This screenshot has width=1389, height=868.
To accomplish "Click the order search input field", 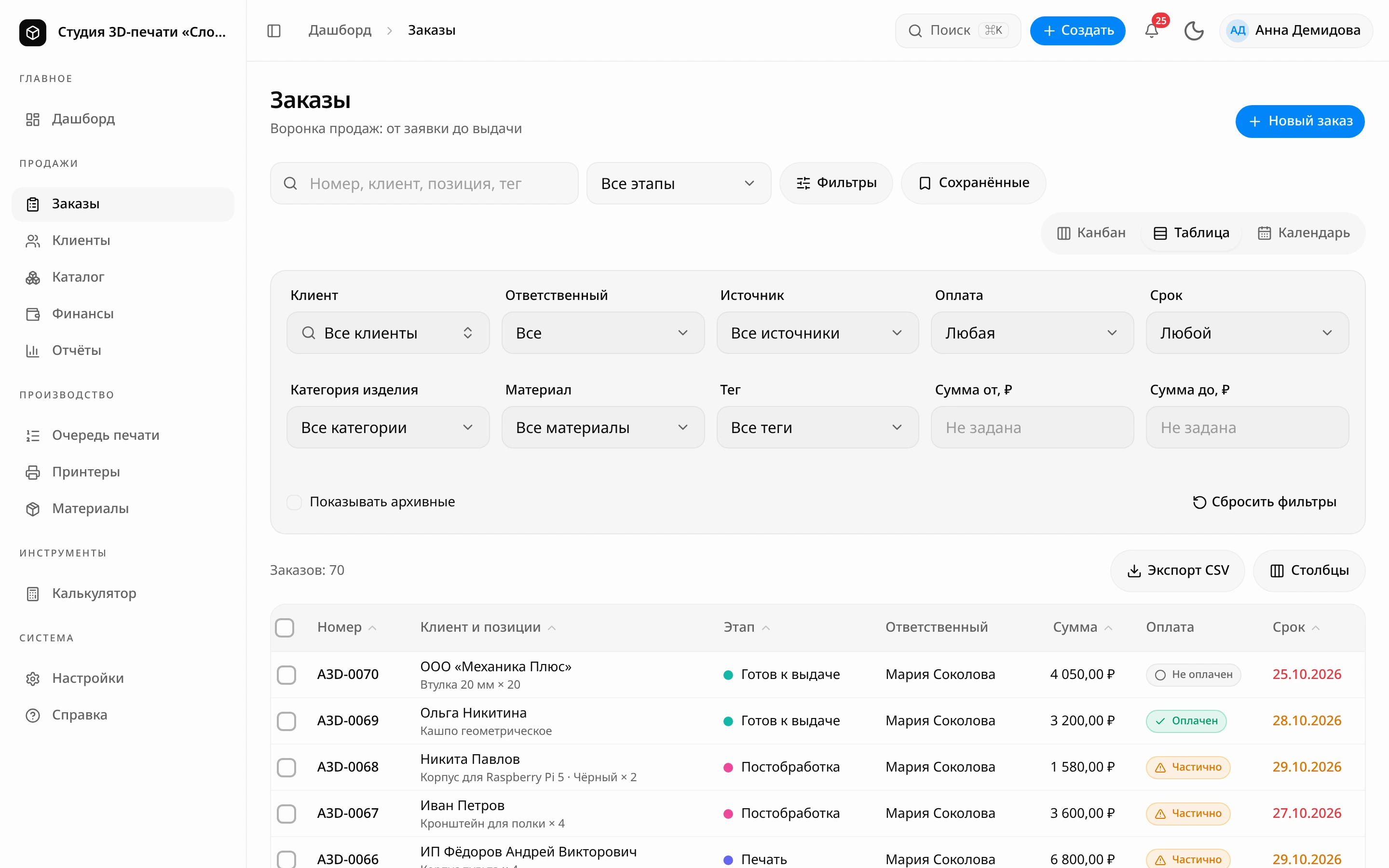I will pyautogui.click(x=424, y=184).
